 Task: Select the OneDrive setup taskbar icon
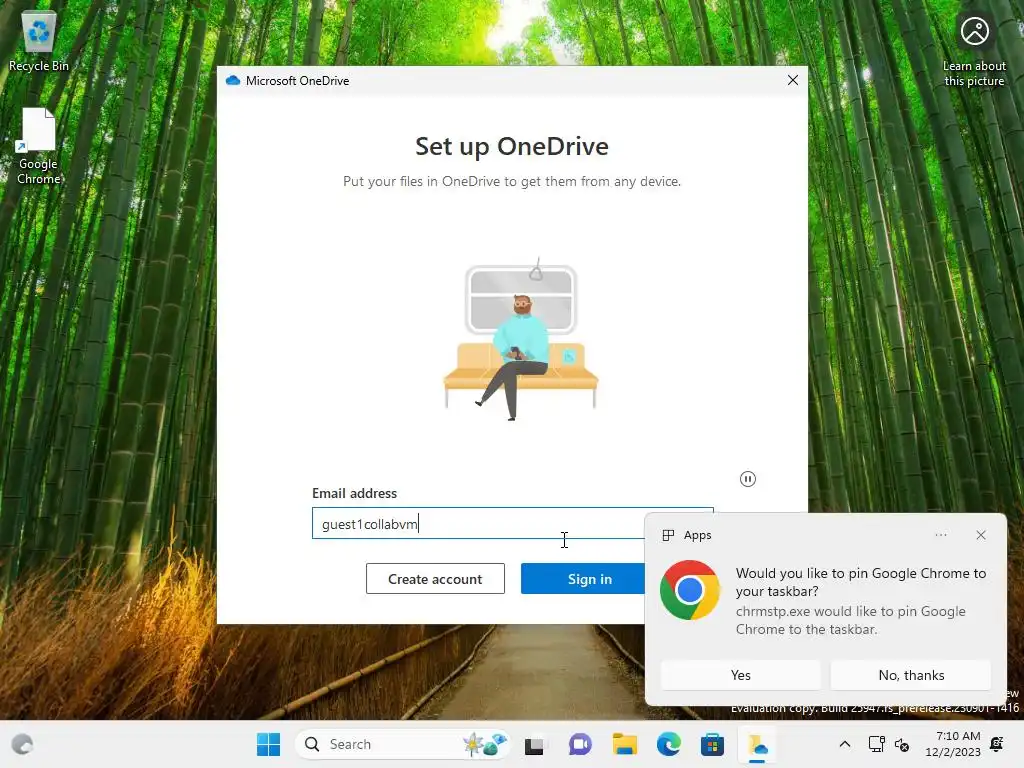point(758,744)
